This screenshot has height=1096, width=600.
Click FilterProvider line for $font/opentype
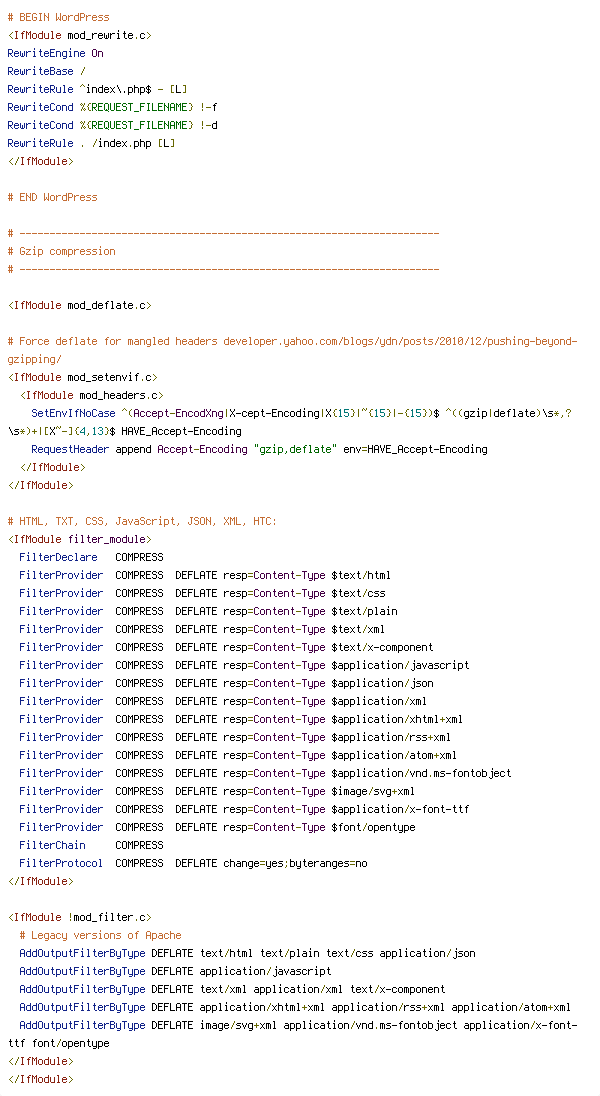(217, 828)
